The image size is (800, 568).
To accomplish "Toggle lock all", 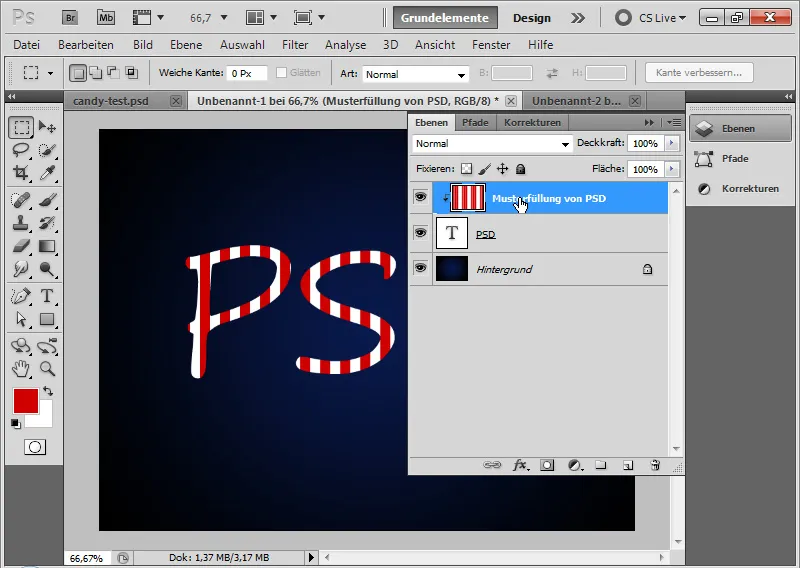I will pos(520,169).
